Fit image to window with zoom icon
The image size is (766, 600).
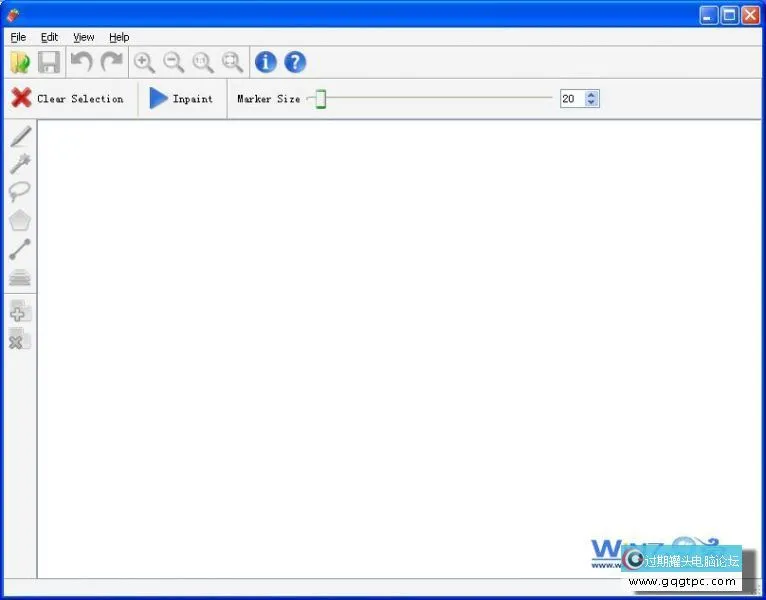(232, 63)
